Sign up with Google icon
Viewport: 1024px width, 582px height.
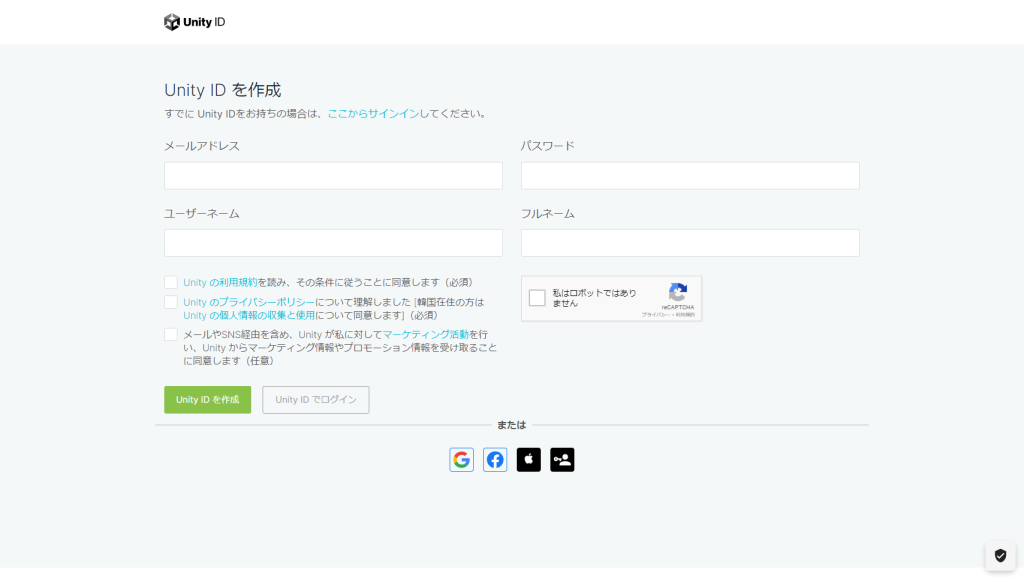coord(462,460)
